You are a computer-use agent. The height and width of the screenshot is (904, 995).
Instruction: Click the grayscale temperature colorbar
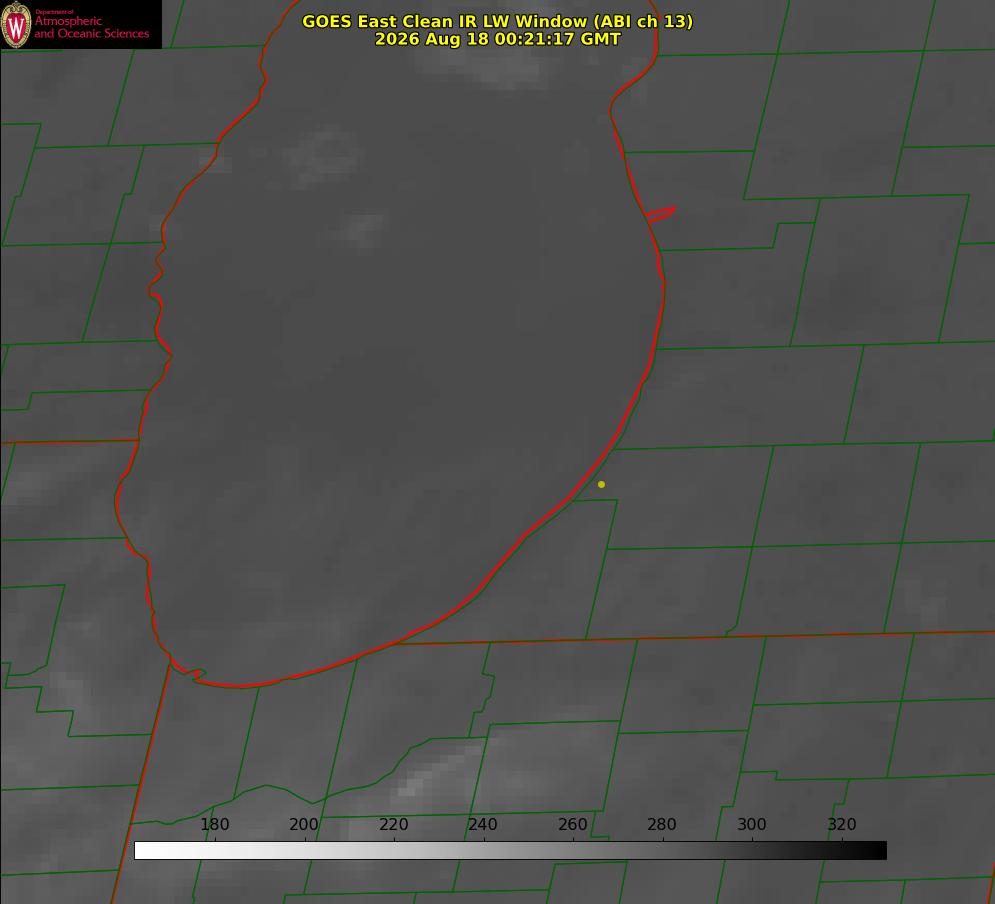510,850
